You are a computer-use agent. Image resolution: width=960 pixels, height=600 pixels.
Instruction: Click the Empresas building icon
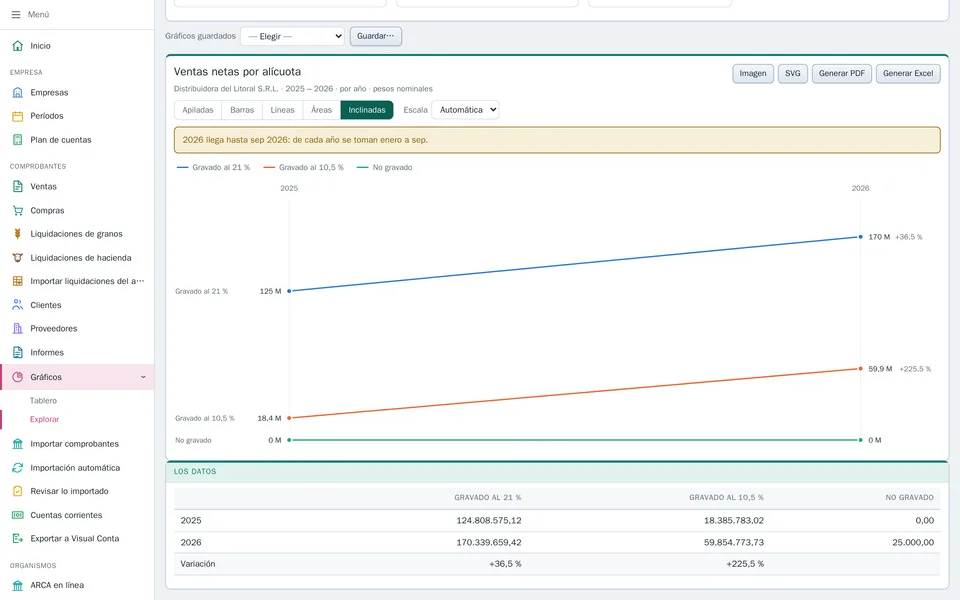pyautogui.click(x=18, y=92)
